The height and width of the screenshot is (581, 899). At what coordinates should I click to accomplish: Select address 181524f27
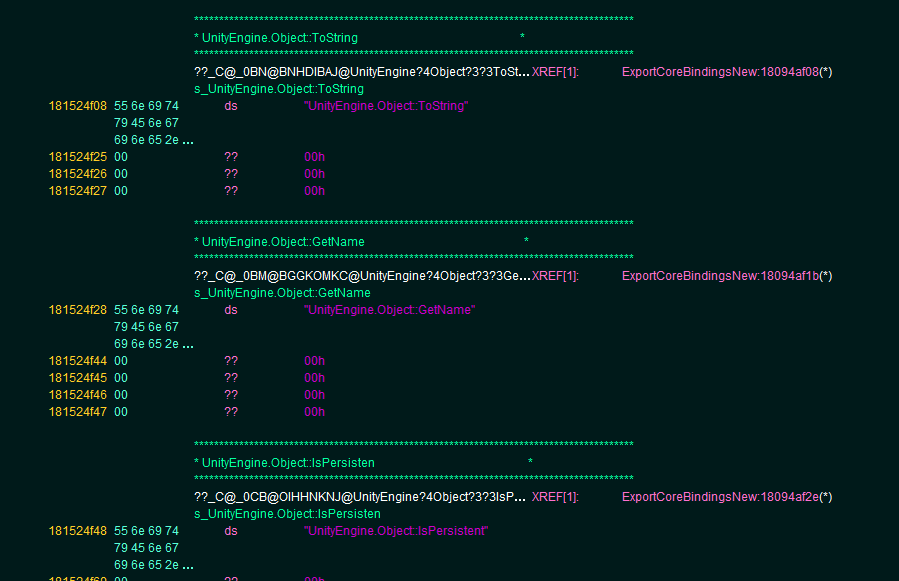pos(77,191)
